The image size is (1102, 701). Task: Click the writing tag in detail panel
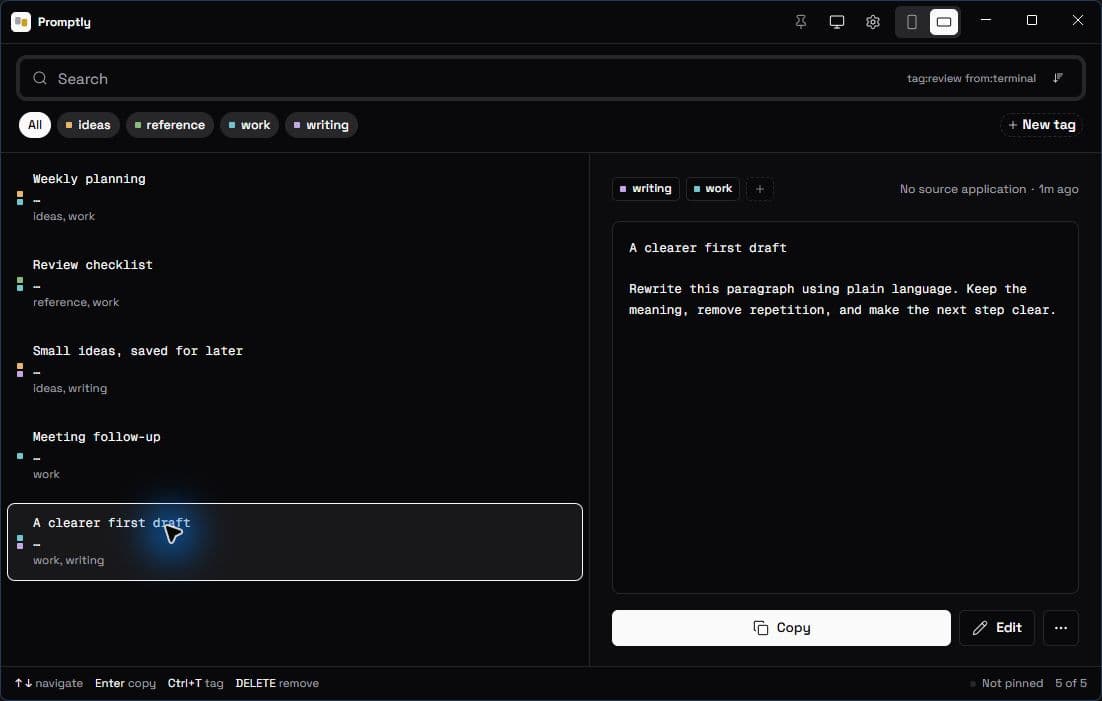pos(645,188)
